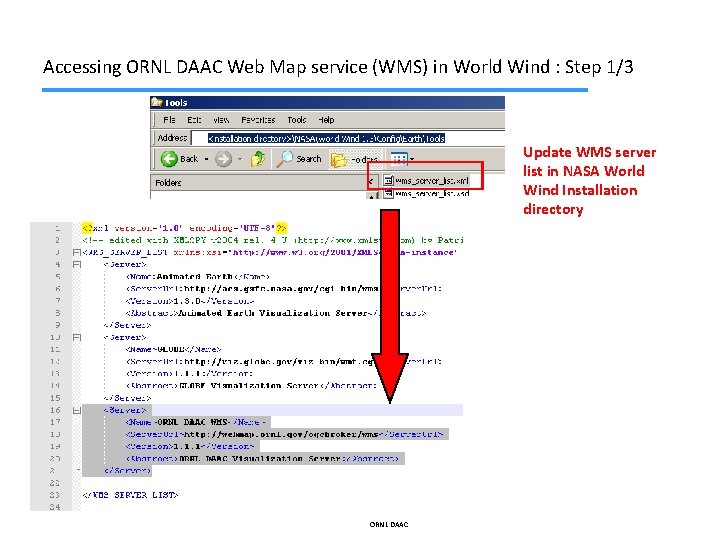
Task: Close the Folders pane with X
Action: [371, 182]
